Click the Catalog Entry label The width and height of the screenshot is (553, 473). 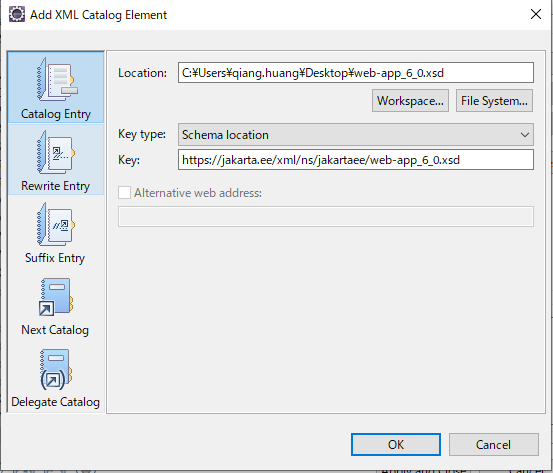coord(56,114)
